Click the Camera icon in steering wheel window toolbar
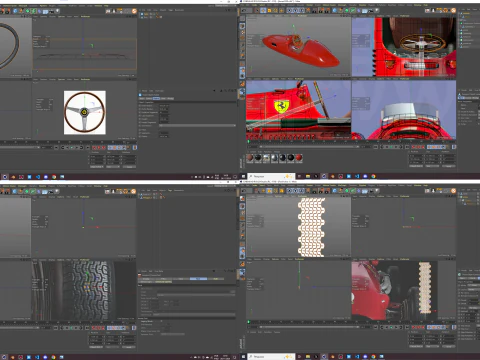The image size is (480, 360). (51, 11)
